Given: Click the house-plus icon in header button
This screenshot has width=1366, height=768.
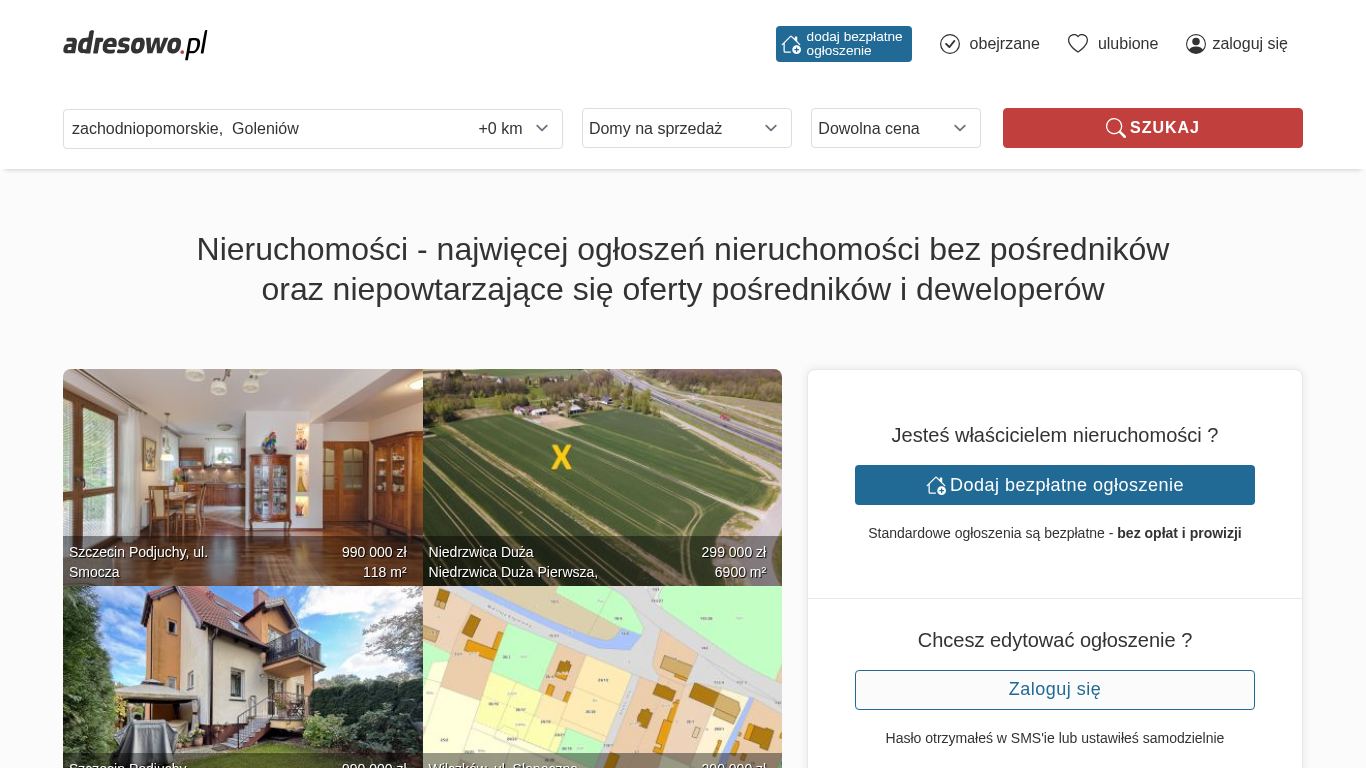Looking at the screenshot, I should 791,44.
